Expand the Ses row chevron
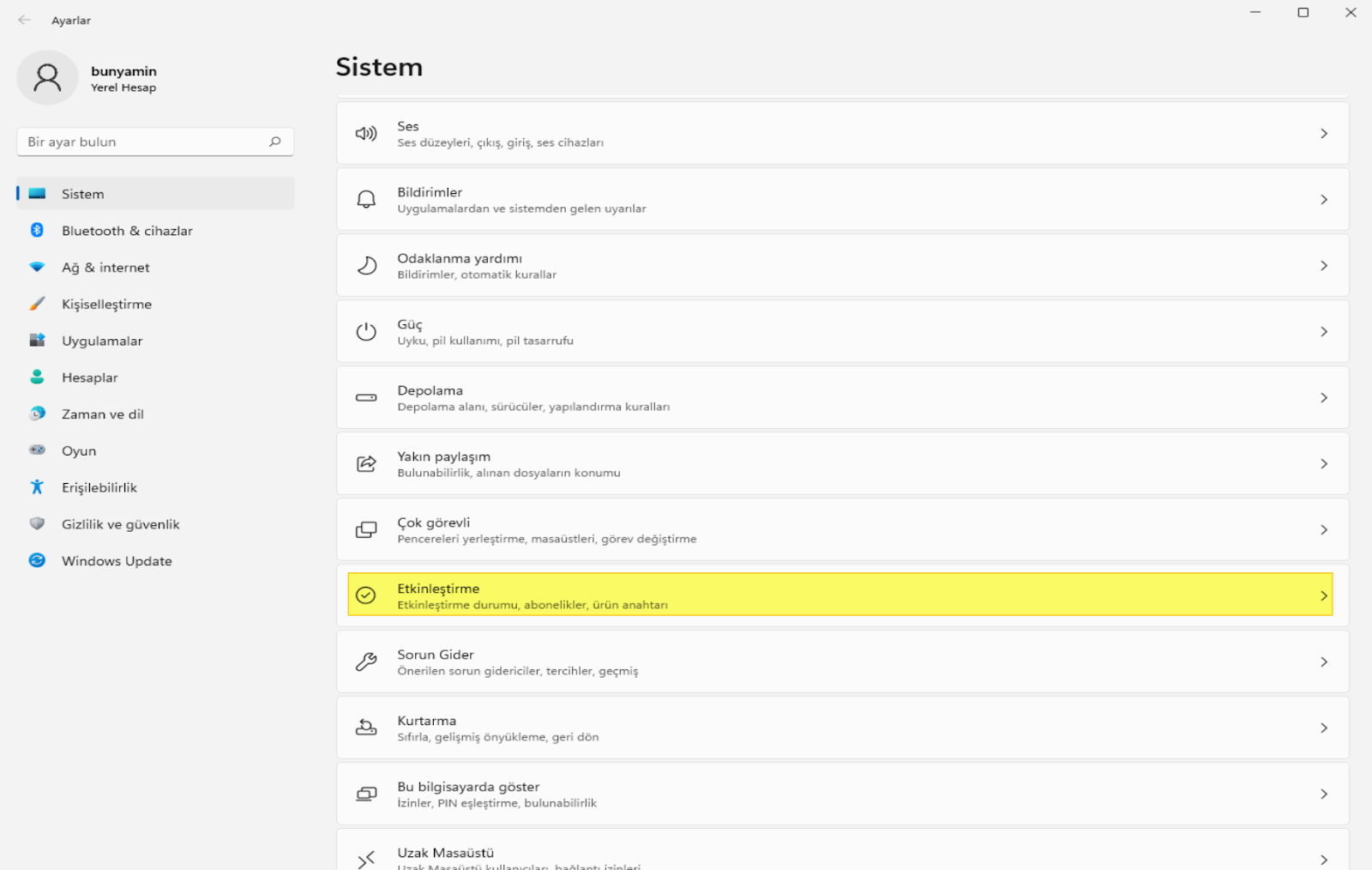Image resolution: width=1372 pixels, height=870 pixels. click(x=1324, y=134)
